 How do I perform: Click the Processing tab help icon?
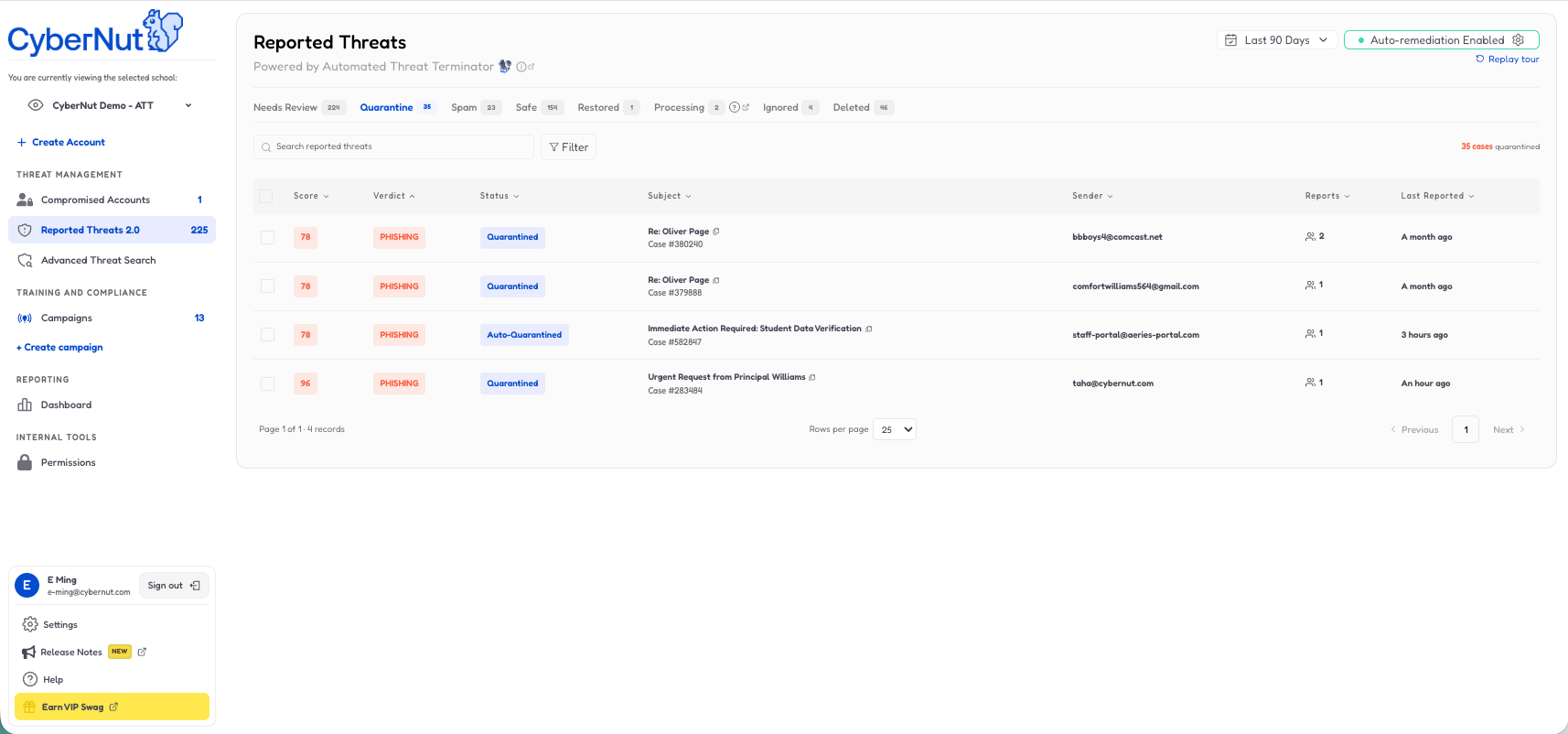point(735,107)
